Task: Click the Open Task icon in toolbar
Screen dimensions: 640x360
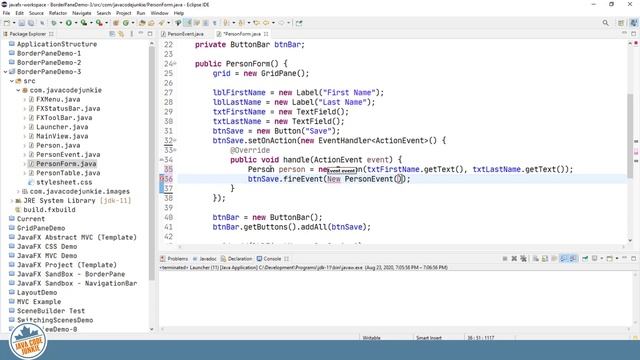Action: [x=151, y=23]
